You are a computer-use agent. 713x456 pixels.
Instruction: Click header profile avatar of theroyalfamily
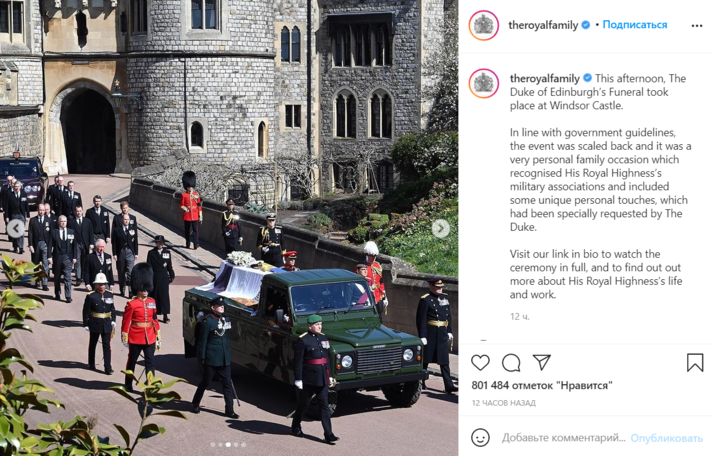(484, 25)
